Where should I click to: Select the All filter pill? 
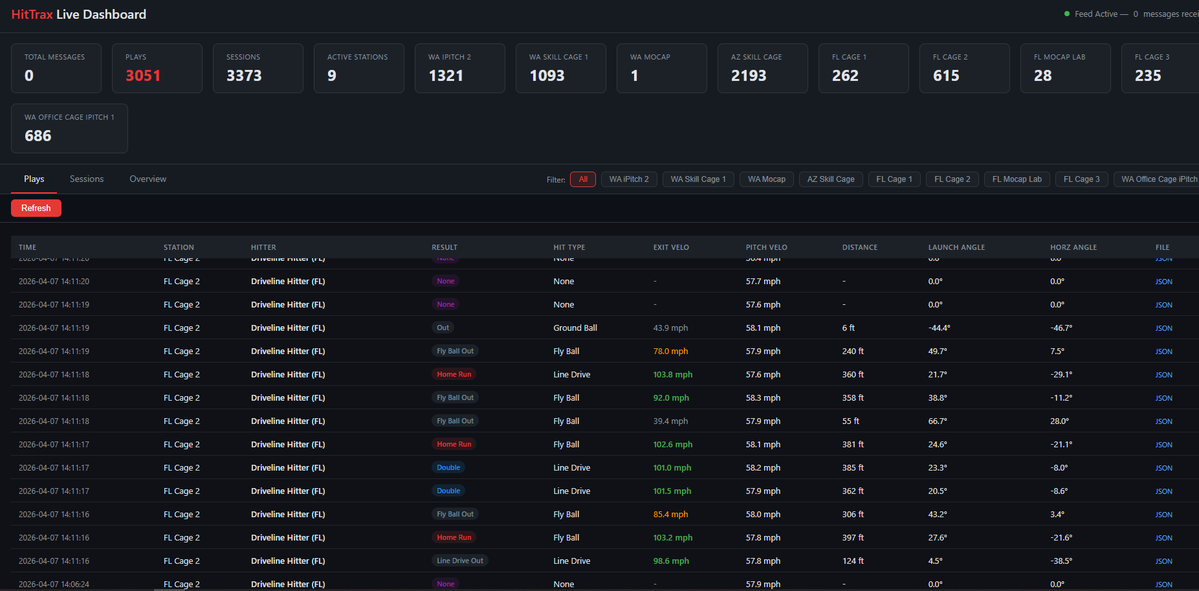pos(583,179)
